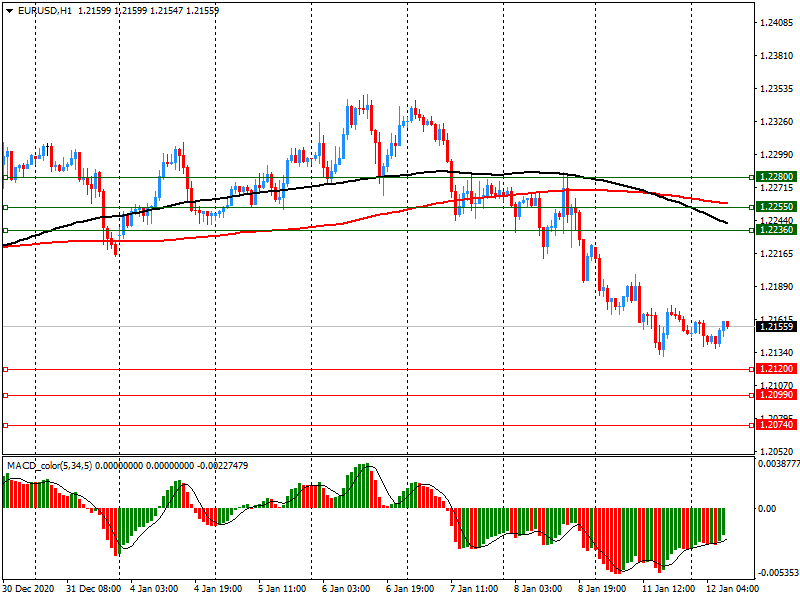The height and width of the screenshot is (600, 800).
Task: Click left square handle of 1.20740 line
Action: coord(5,425)
